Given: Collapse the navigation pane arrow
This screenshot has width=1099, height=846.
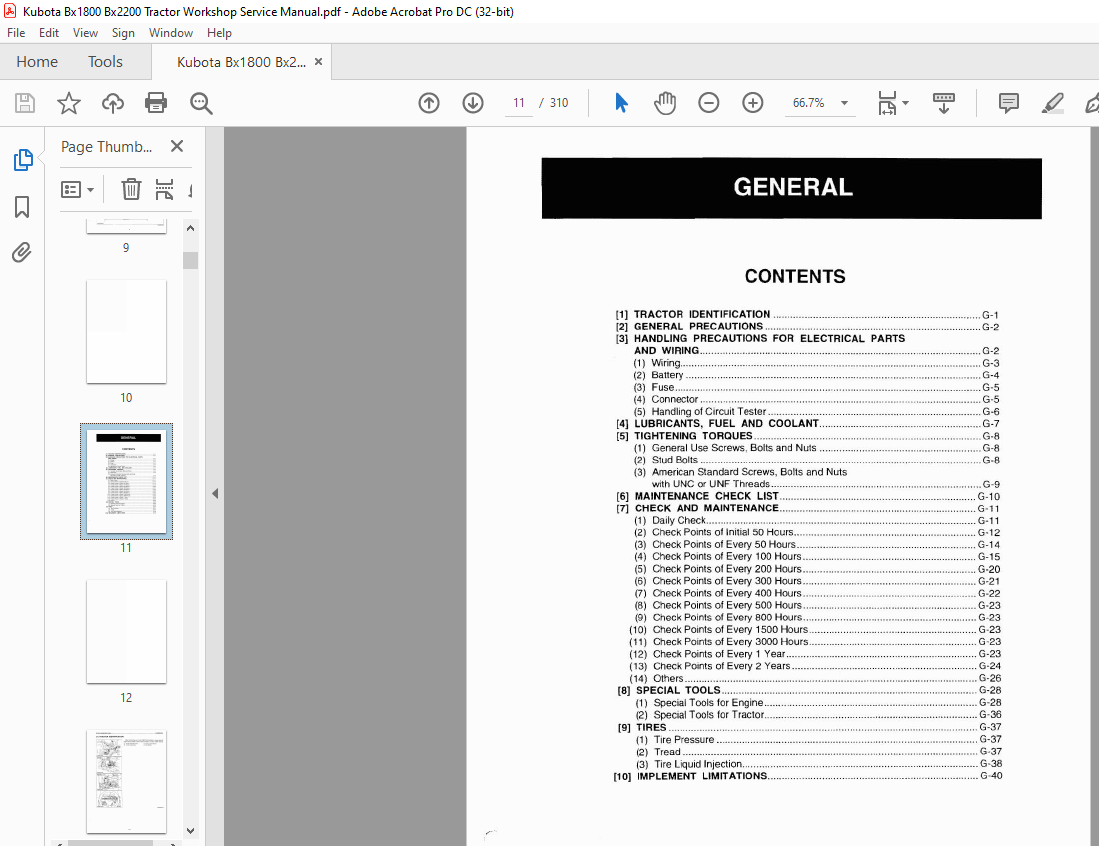Looking at the screenshot, I should click(215, 493).
